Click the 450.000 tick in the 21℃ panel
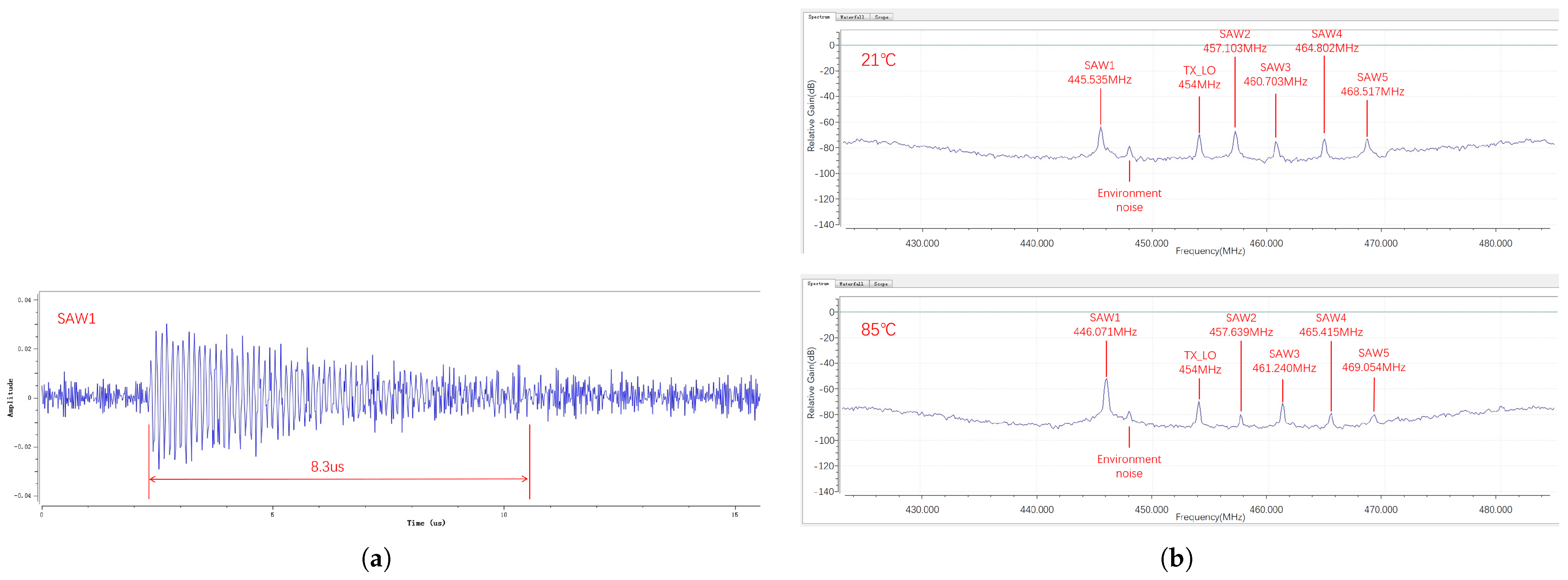Image resolution: width=1568 pixels, height=580 pixels. tap(1151, 243)
